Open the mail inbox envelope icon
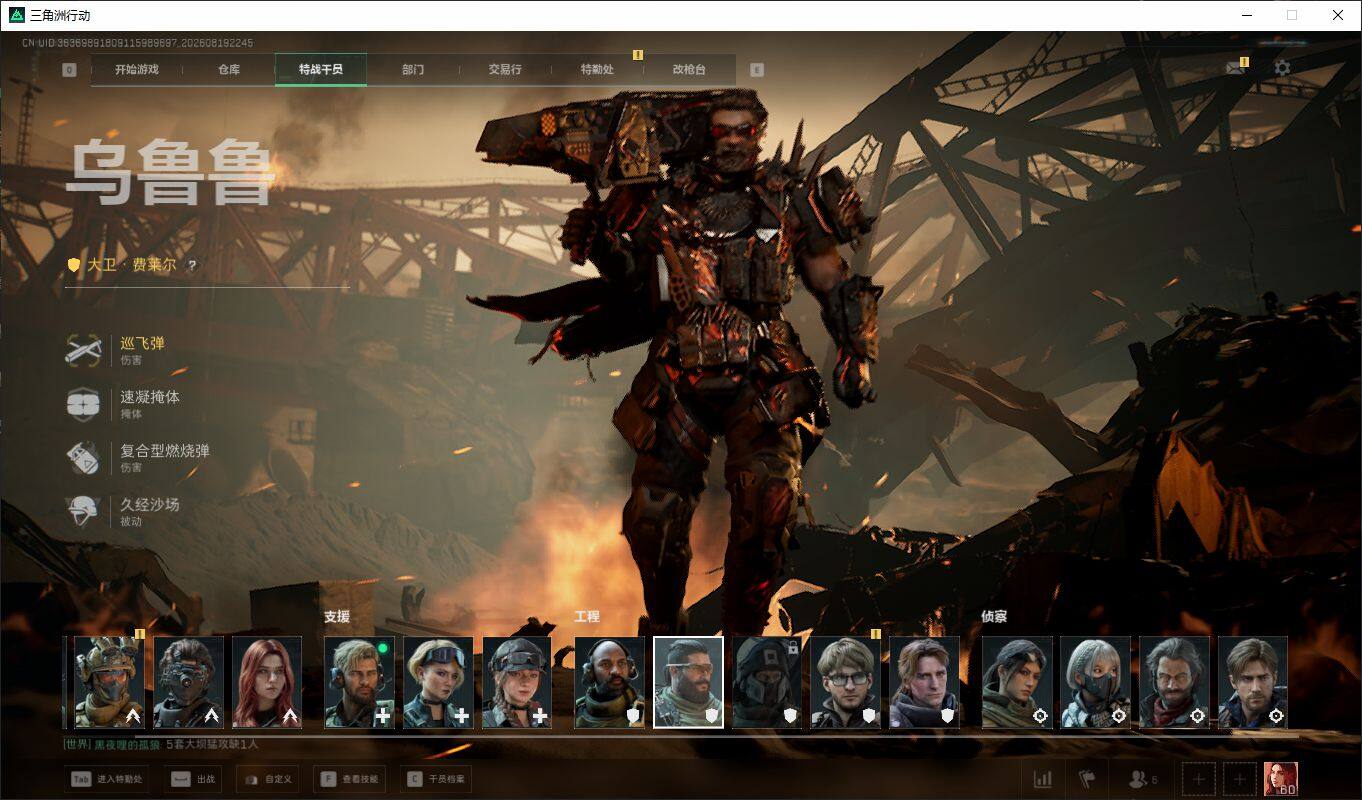The image size is (1362, 800). tap(1236, 68)
